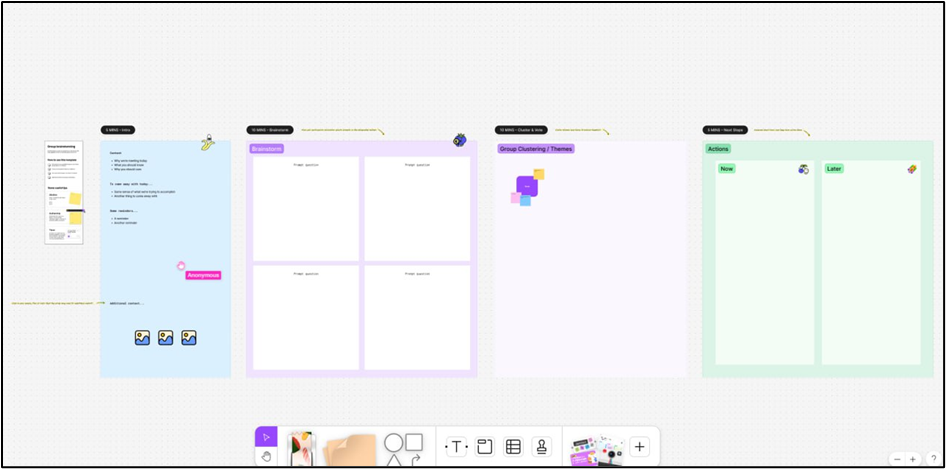Select the Now column label
The height and width of the screenshot is (469, 946).
pos(726,169)
